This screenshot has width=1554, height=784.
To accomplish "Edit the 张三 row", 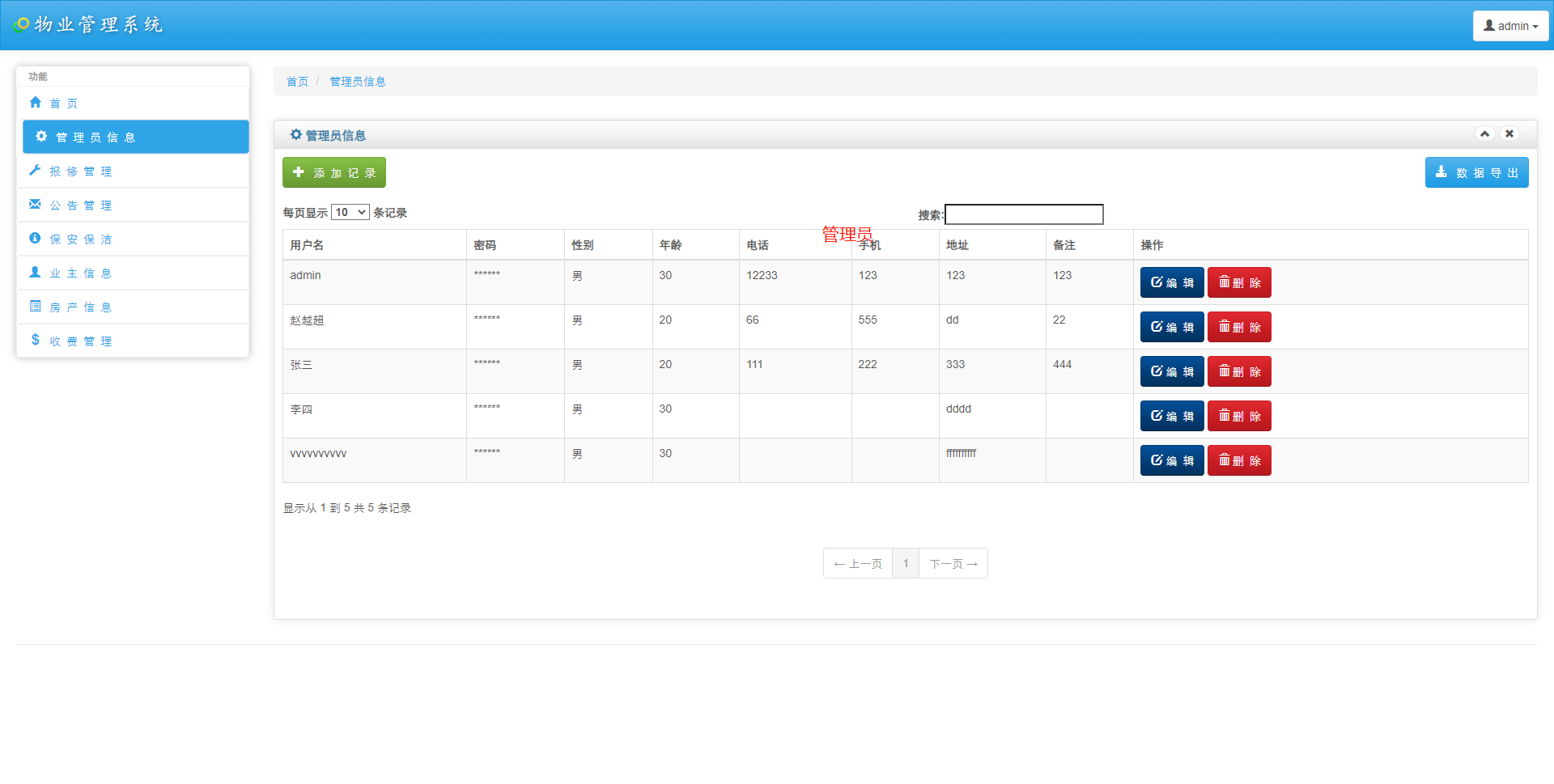I will 1172,371.
